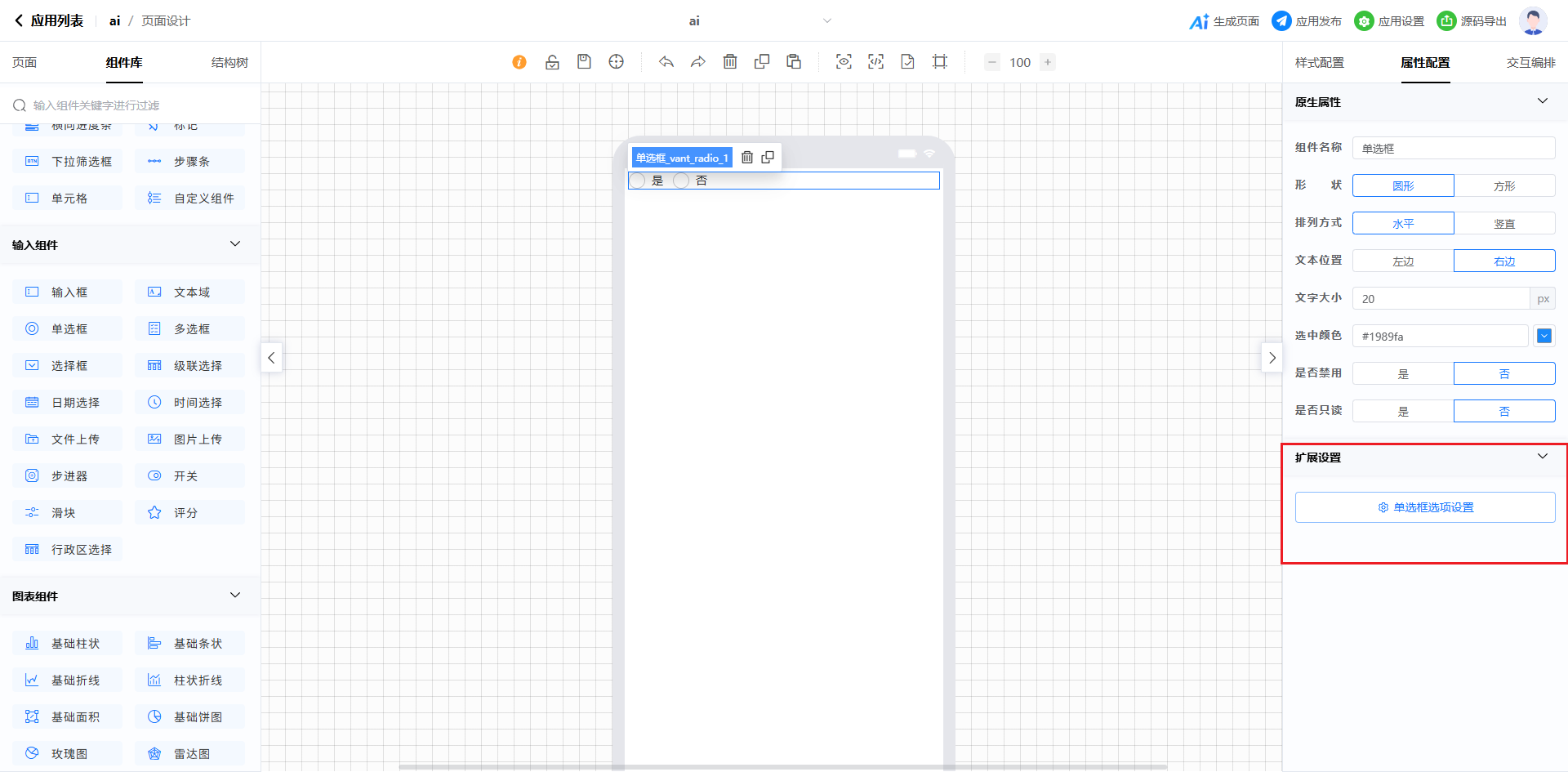Open 单选框选项设置 button
1568x772 pixels.
[x=1425, y=507]
